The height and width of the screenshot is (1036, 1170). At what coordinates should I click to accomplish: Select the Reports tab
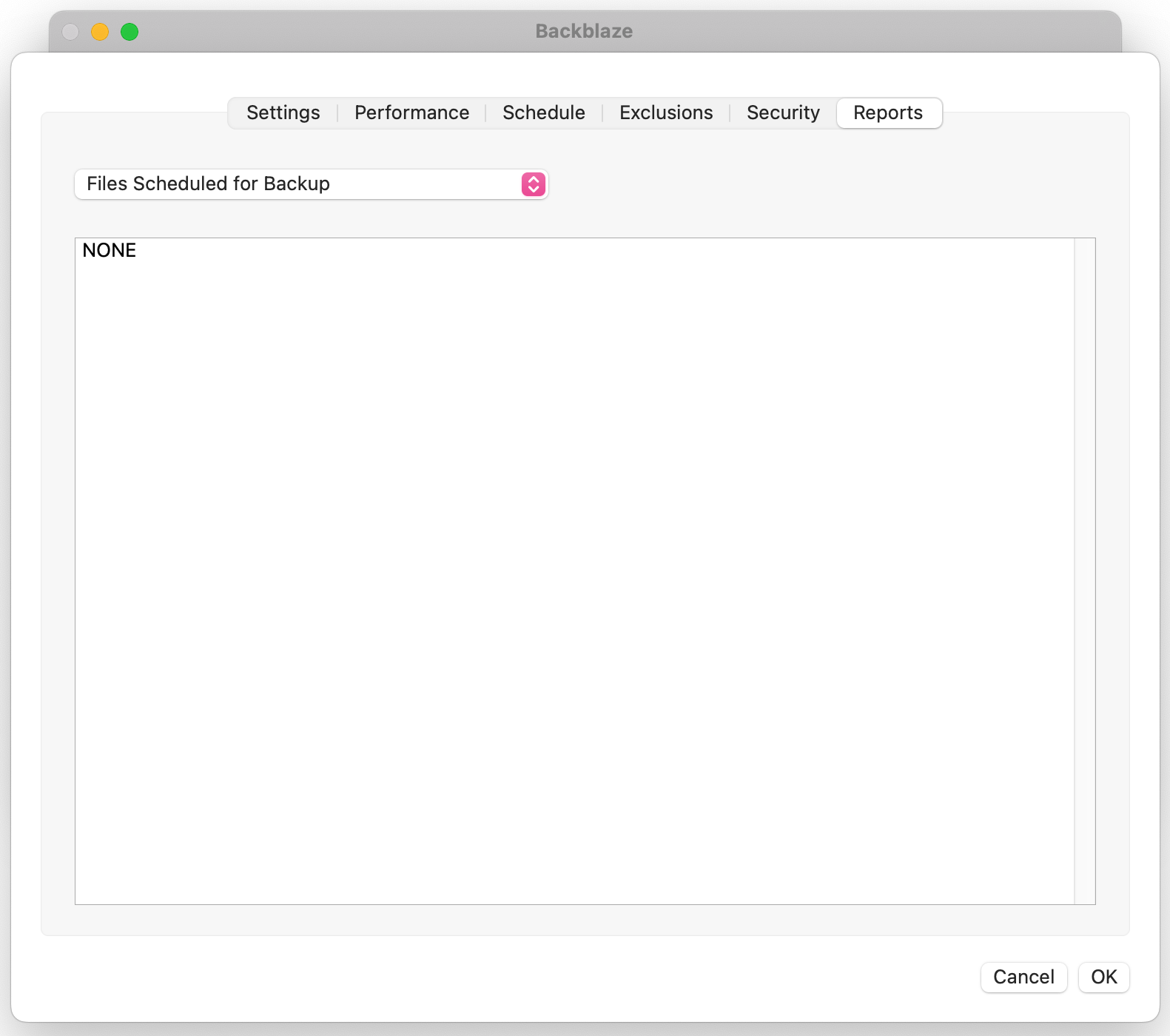[889, 112]
